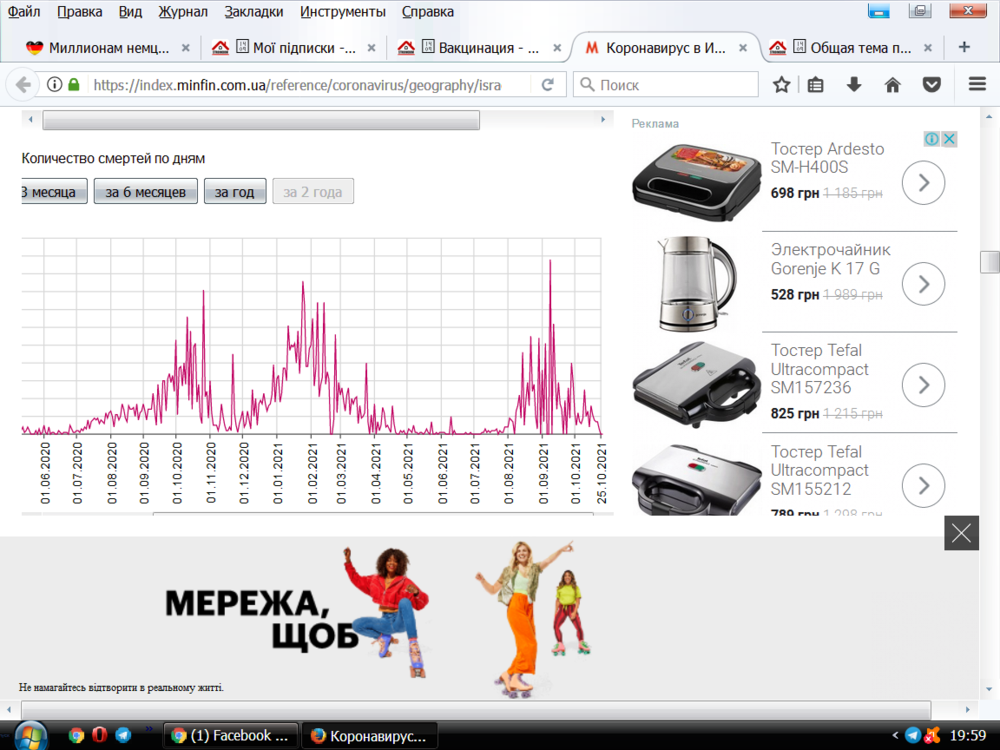Click the 19:59 taskbar clock
The image size is (1000, 750).
[967, 735]
